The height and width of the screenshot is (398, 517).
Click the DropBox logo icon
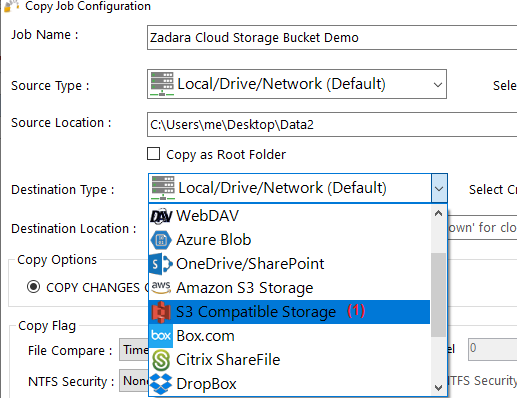pyautogui.click(x=161, y=384)
